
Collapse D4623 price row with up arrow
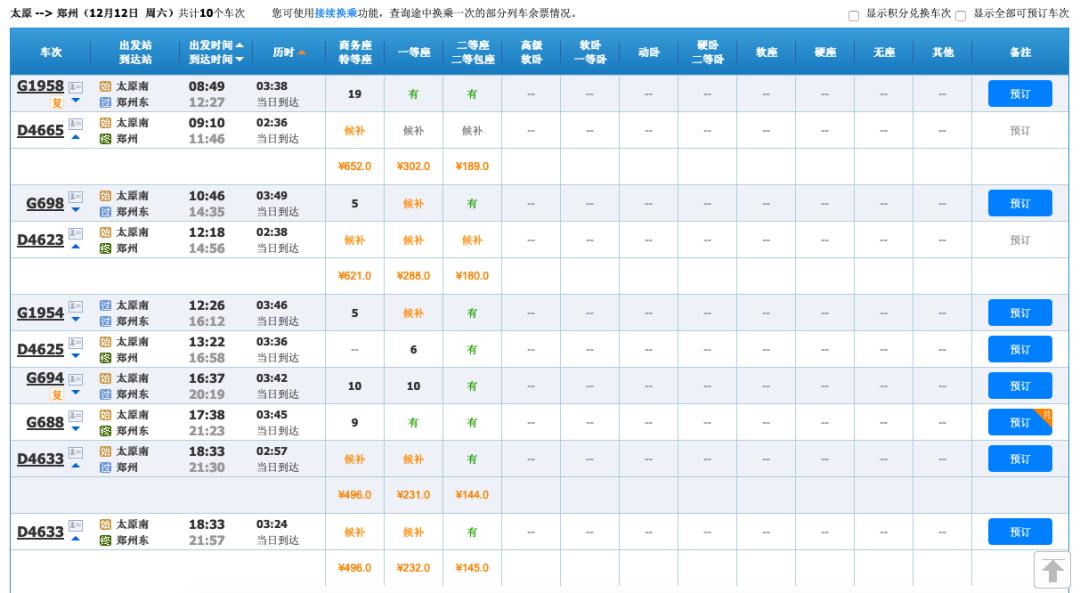(76, 247)
